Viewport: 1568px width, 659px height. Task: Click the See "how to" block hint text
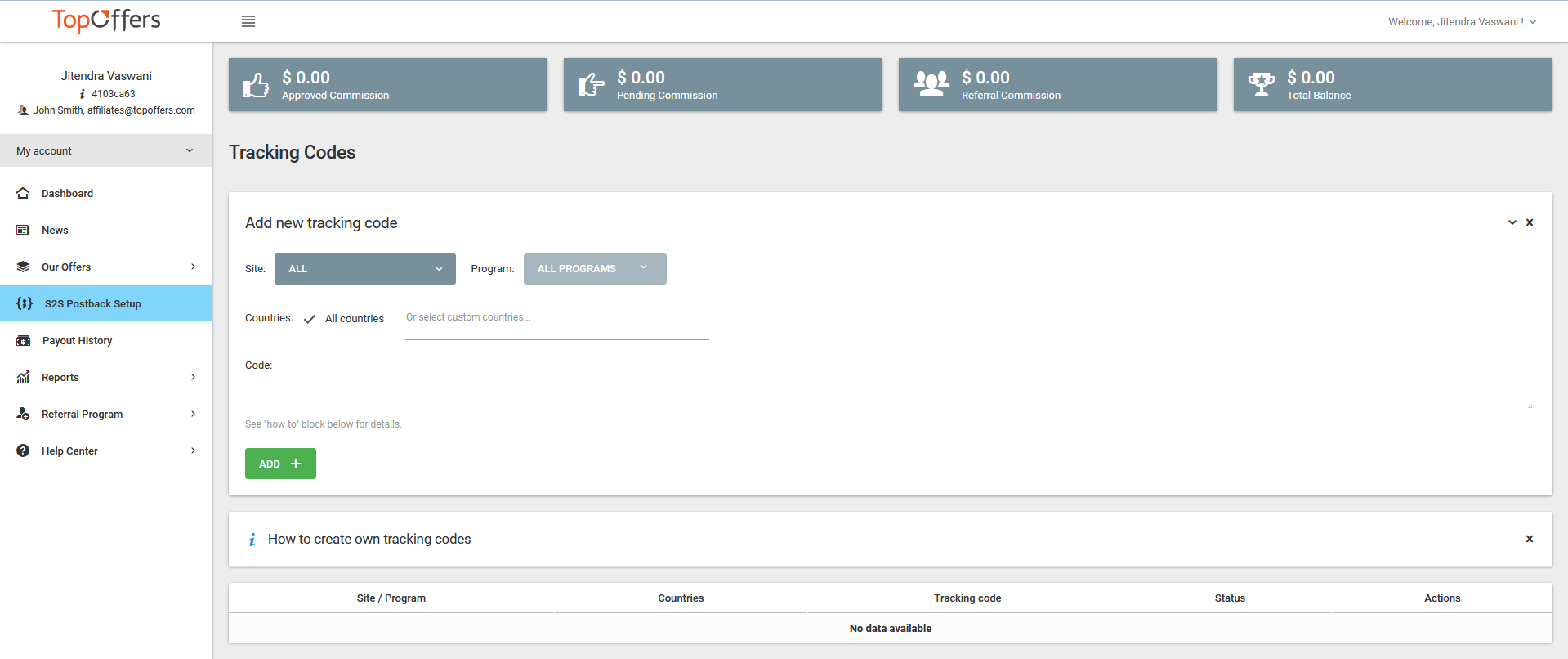324,424
